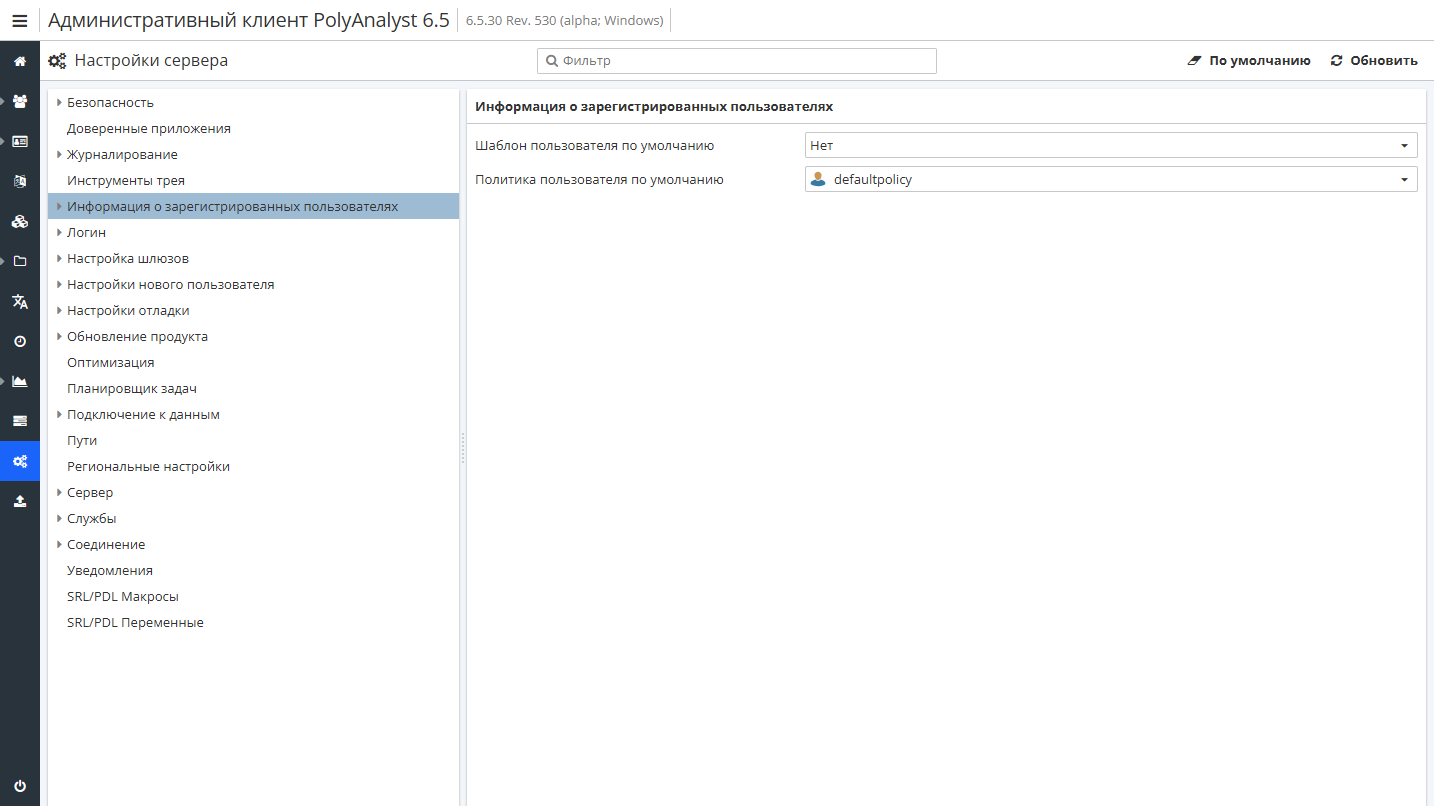The image size is (1434, 806).
Task: Open the area chart statistics sidebar icon
Action: click(20, 381)
